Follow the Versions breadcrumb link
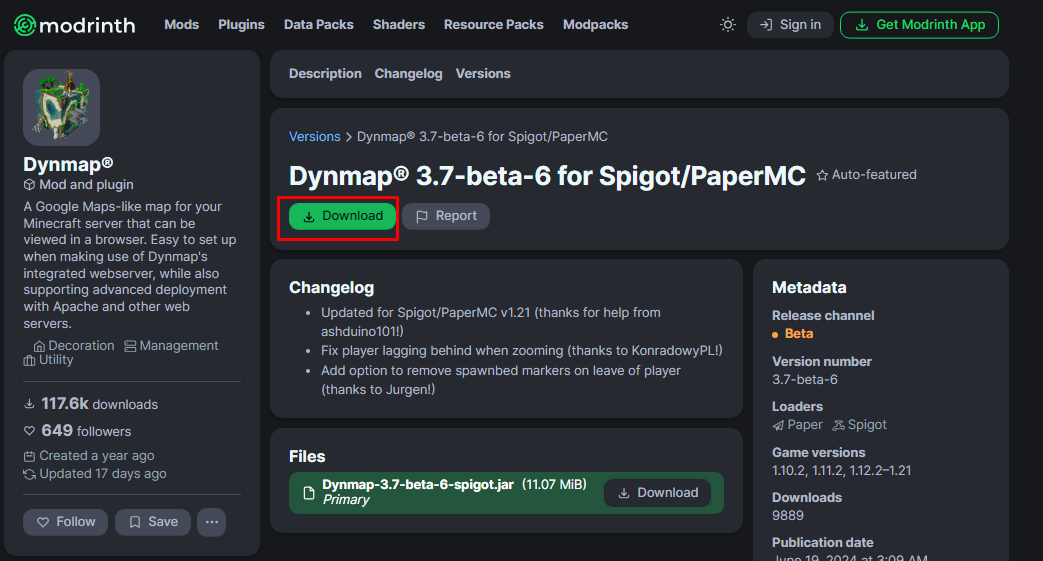The height and width of the screenshot is (561, 1043). pyautogui.click(x=315, y=136)
